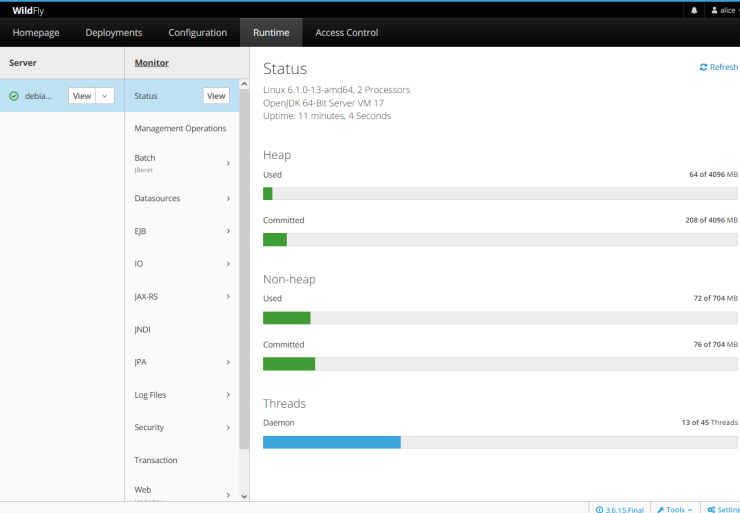Go to the Access Control tab
Viewport: 740px width, 513px height.
[346, 33]
